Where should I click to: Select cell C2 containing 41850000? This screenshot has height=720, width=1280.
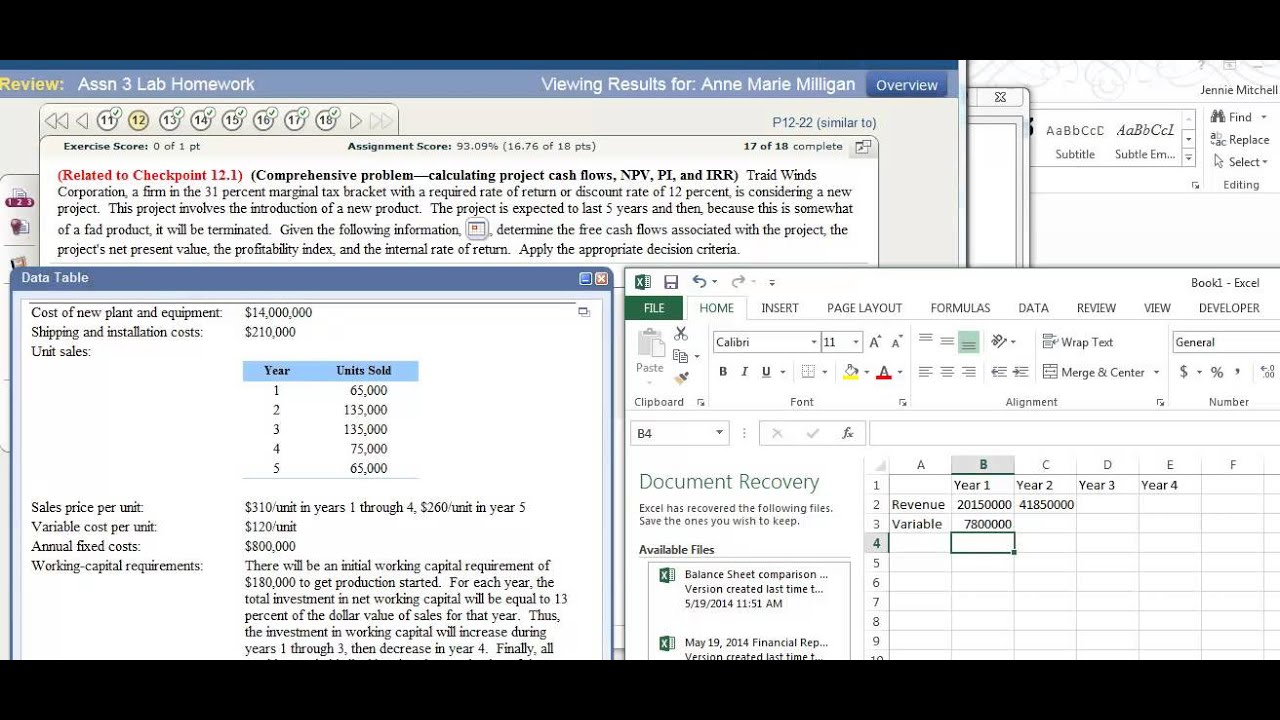coord(1046,504)
